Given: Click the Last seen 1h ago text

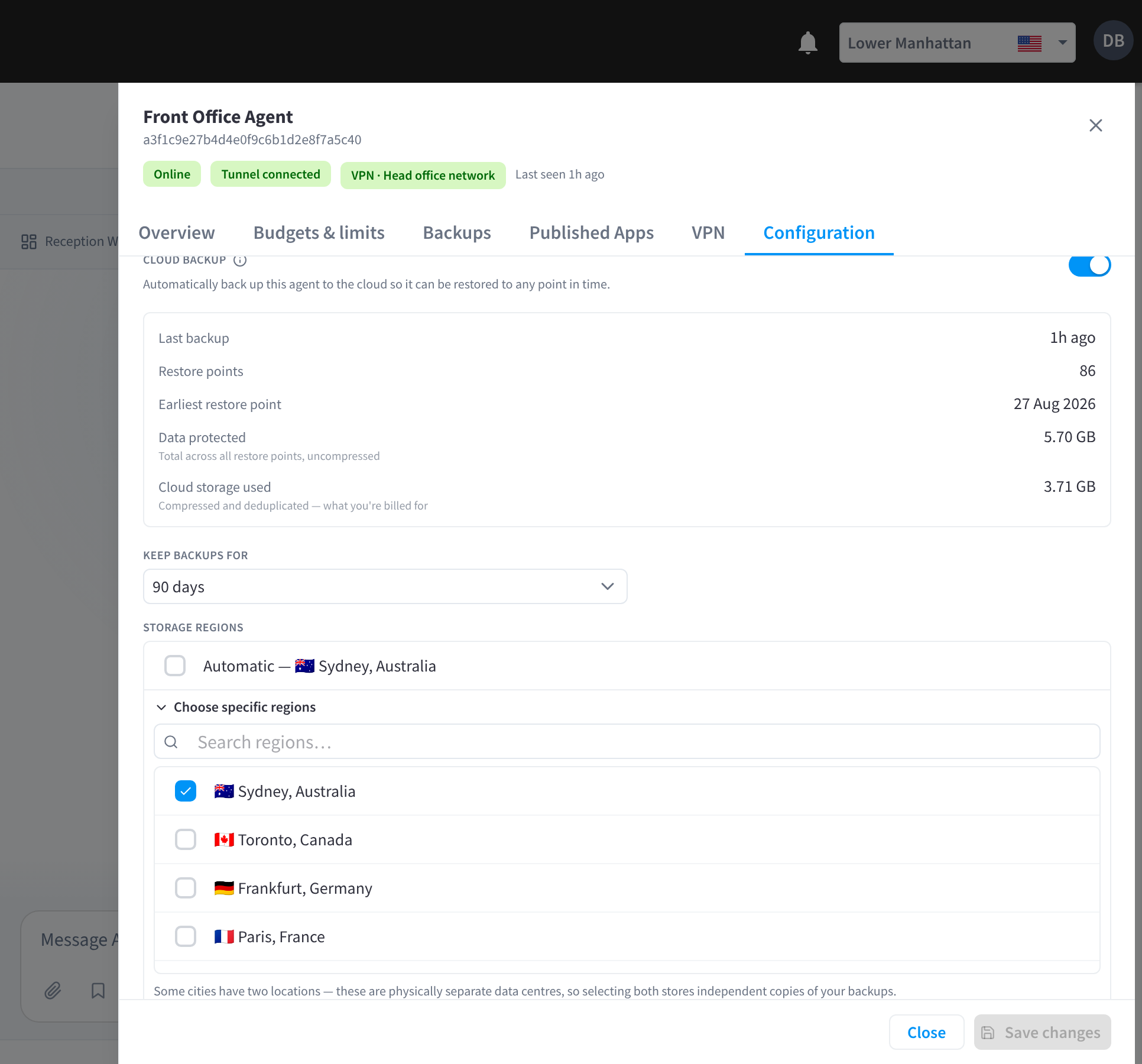Looking at the screenshot, I should coord(560,174).
